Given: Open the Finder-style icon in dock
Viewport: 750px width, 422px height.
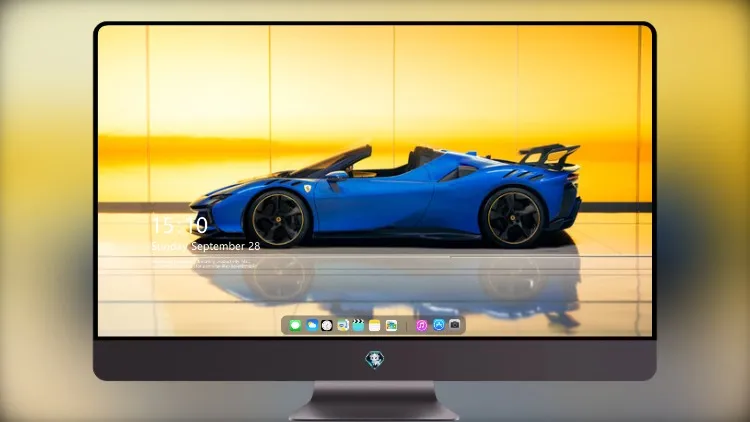Looking at the screenshot, I should click(x=342, y=325).
